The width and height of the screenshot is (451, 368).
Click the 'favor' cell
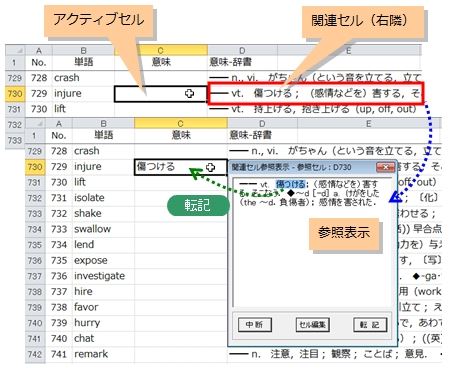(x=103, y=307)
